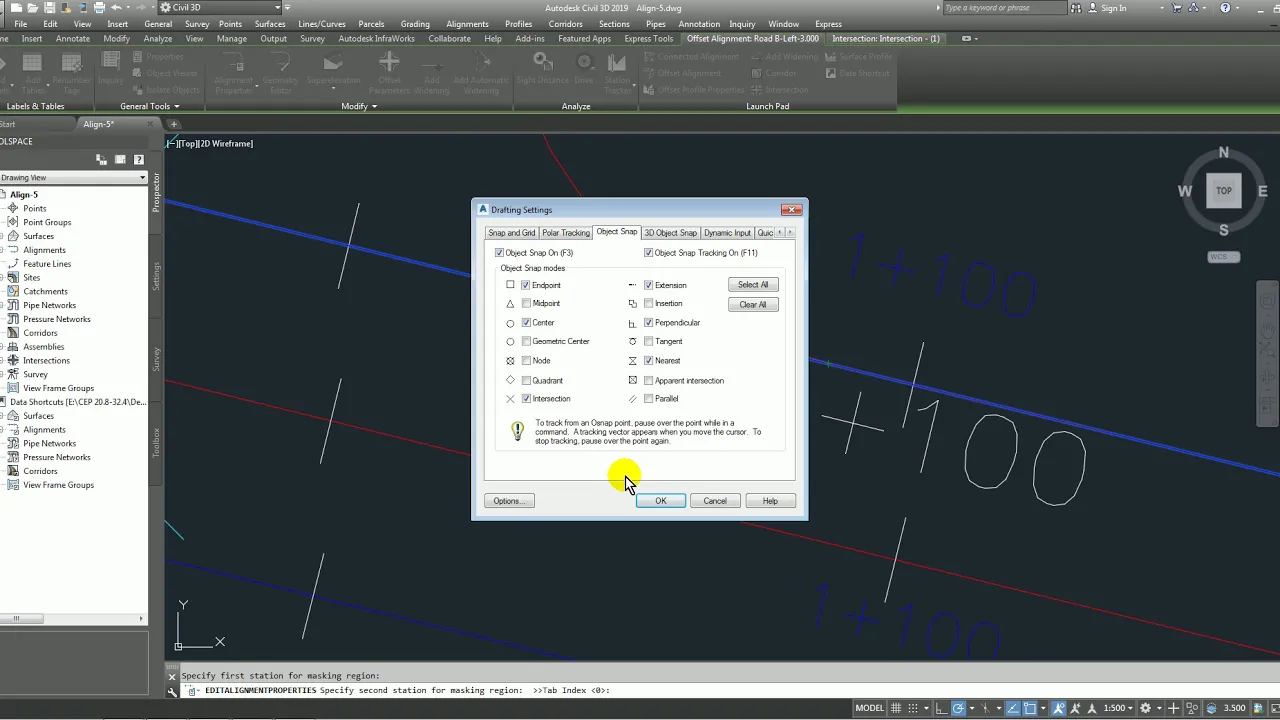This screenshot has width=1280, height=720.
Task: Enable the Tangent snap checkbox
Action: click(648, 341)
